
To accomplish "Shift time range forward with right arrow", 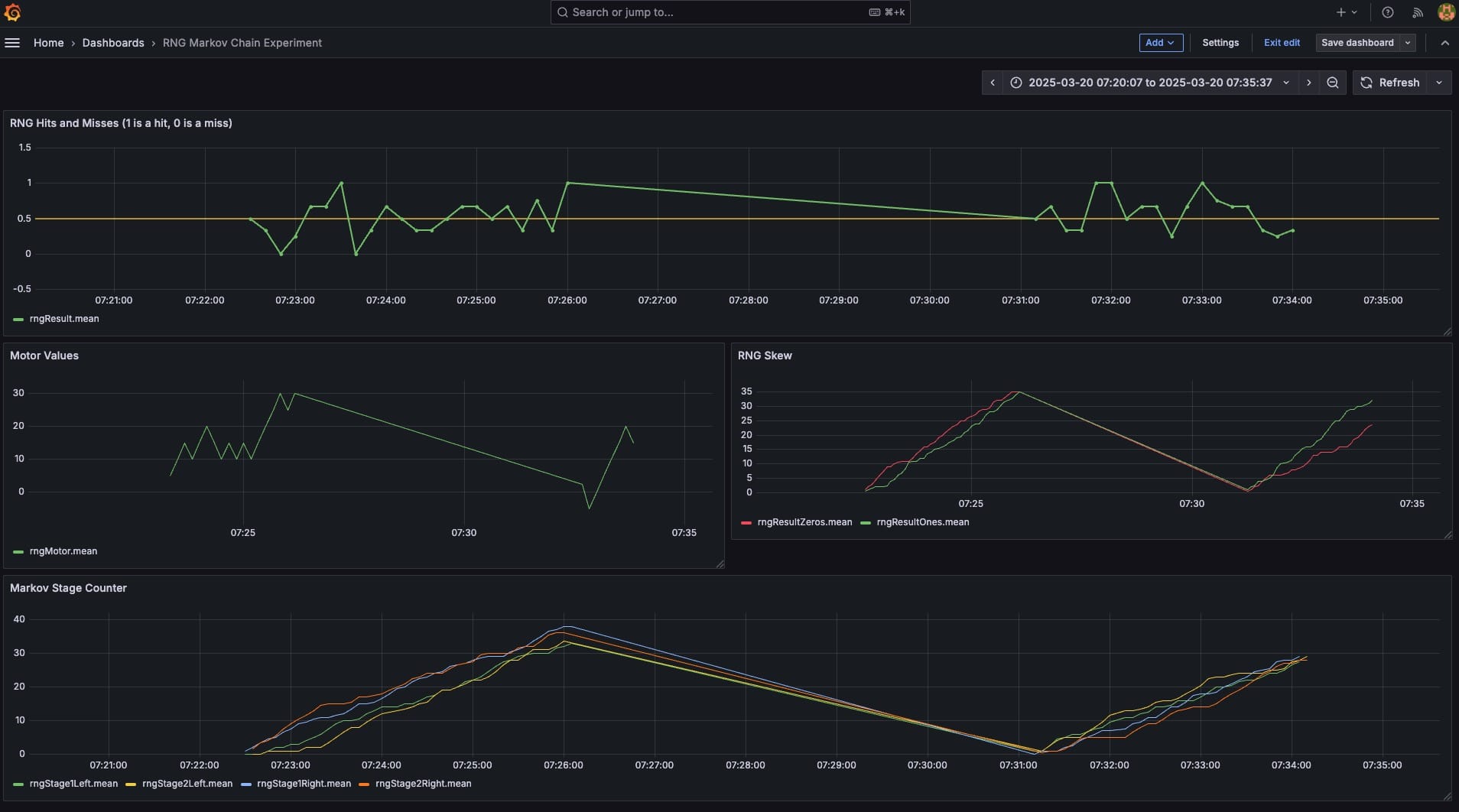I will (1308, 83).
